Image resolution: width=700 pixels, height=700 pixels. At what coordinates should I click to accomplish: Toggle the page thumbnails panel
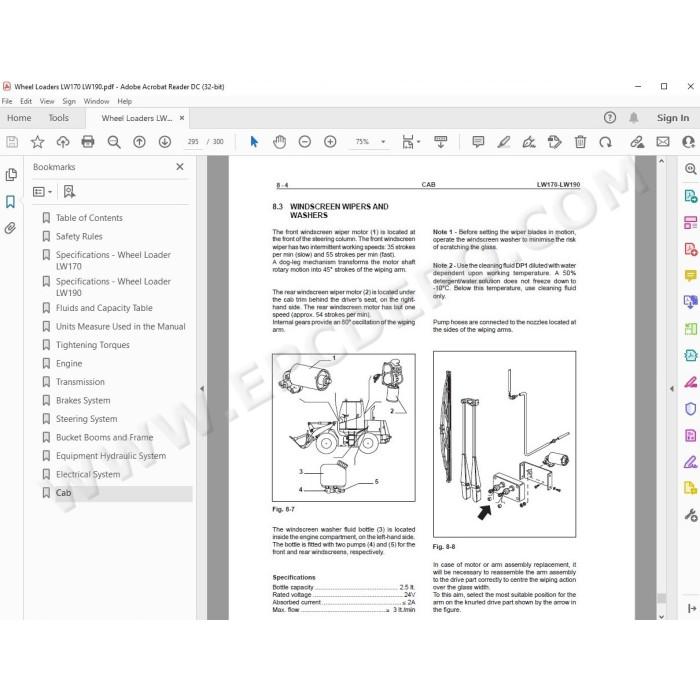coord(11,175)
